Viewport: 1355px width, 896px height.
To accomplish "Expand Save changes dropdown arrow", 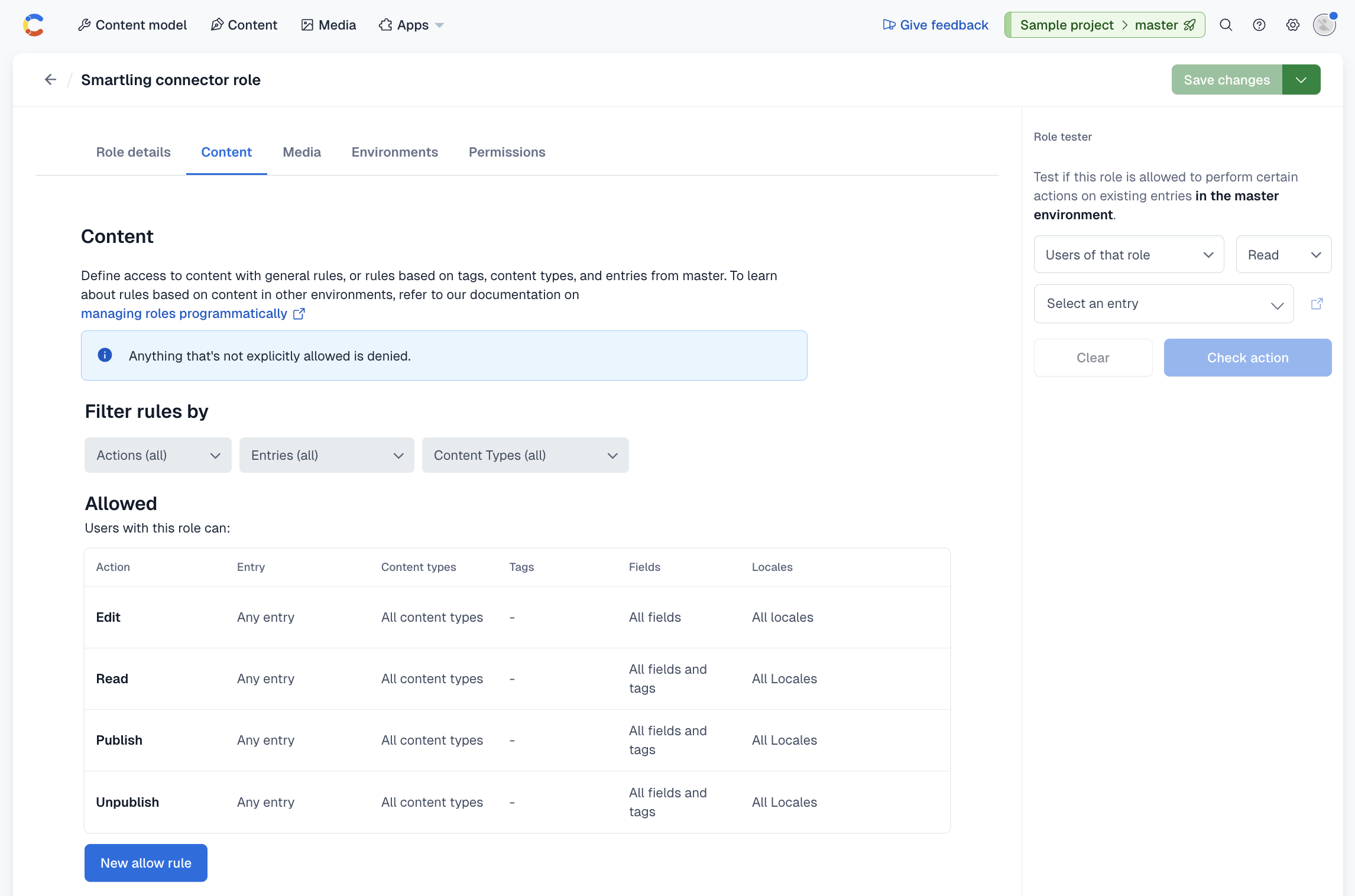I will point(1301,80).
